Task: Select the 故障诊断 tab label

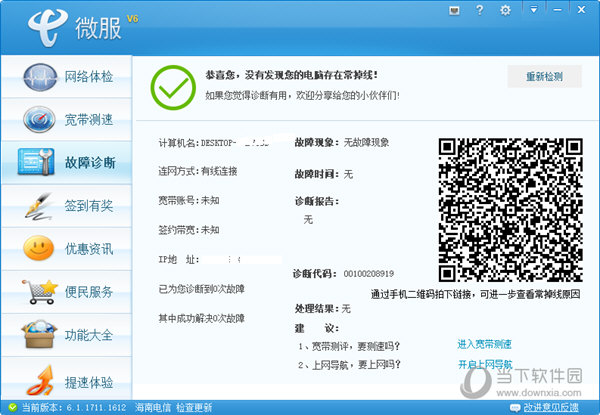Action: click(90, 163)
